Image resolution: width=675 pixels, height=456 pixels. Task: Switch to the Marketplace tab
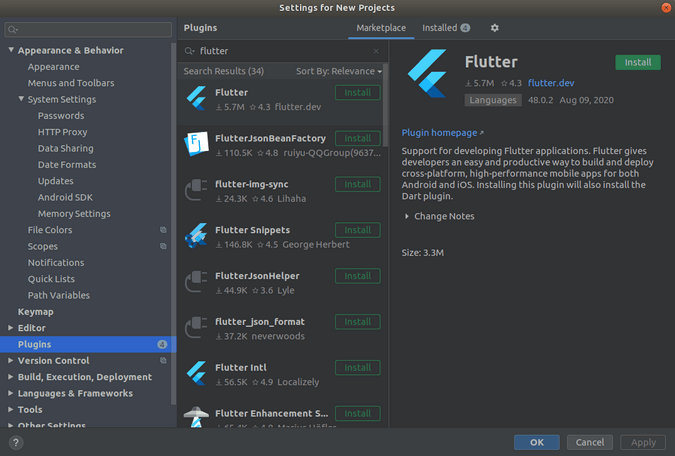coord(382,28)
